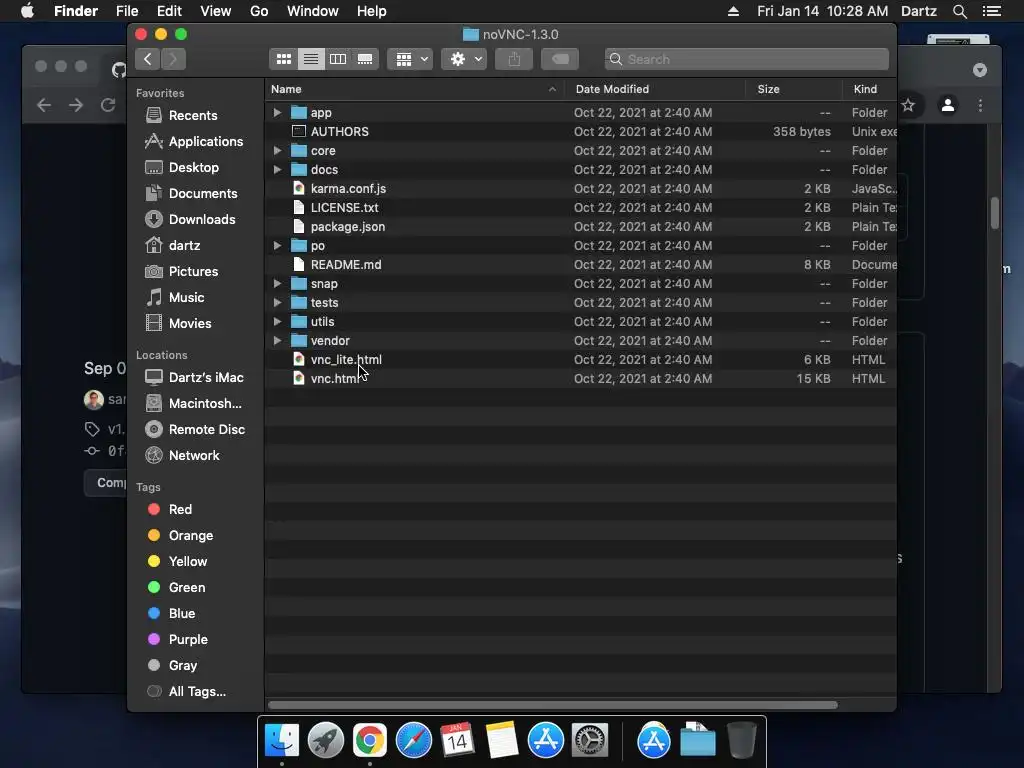Select the package.json file
Image resolution: width=1024 pixels, height=768 pixels.
click(581, 227)
